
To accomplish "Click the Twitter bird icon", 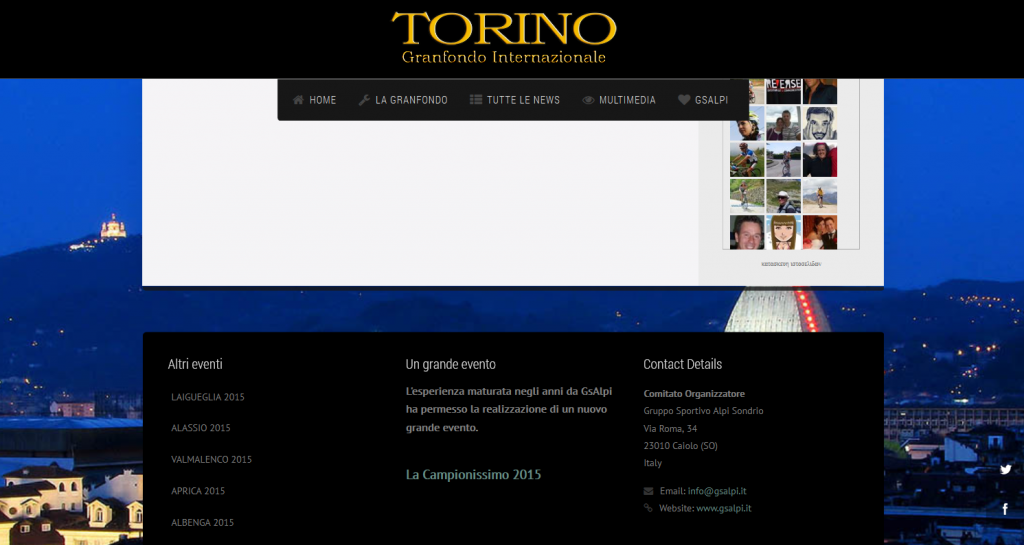I will [1005, 469].
